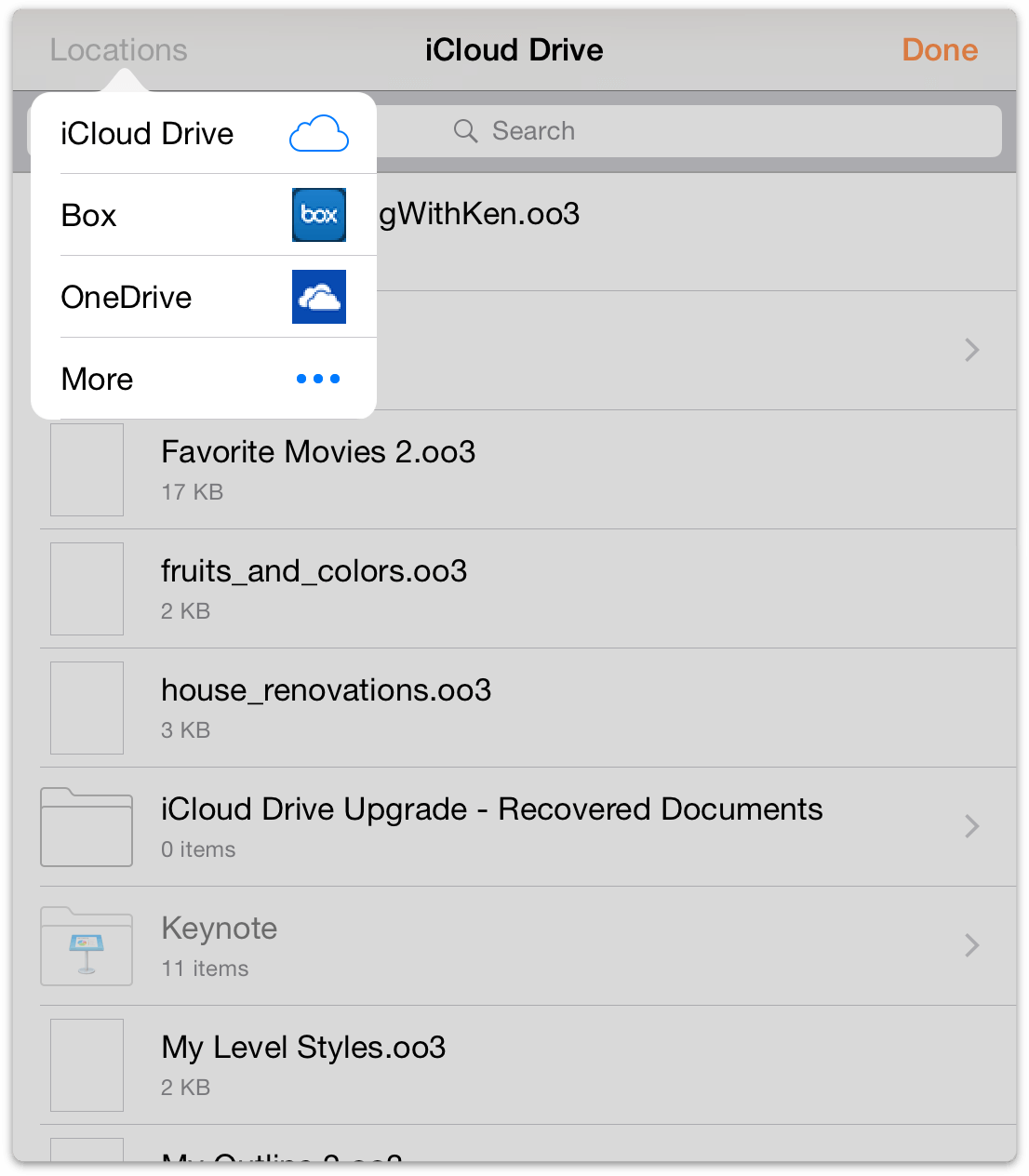1029x1176 pixels.
Task: Expand iCloud Drive Upgrade folder chevron
Action: click(972, 826)
